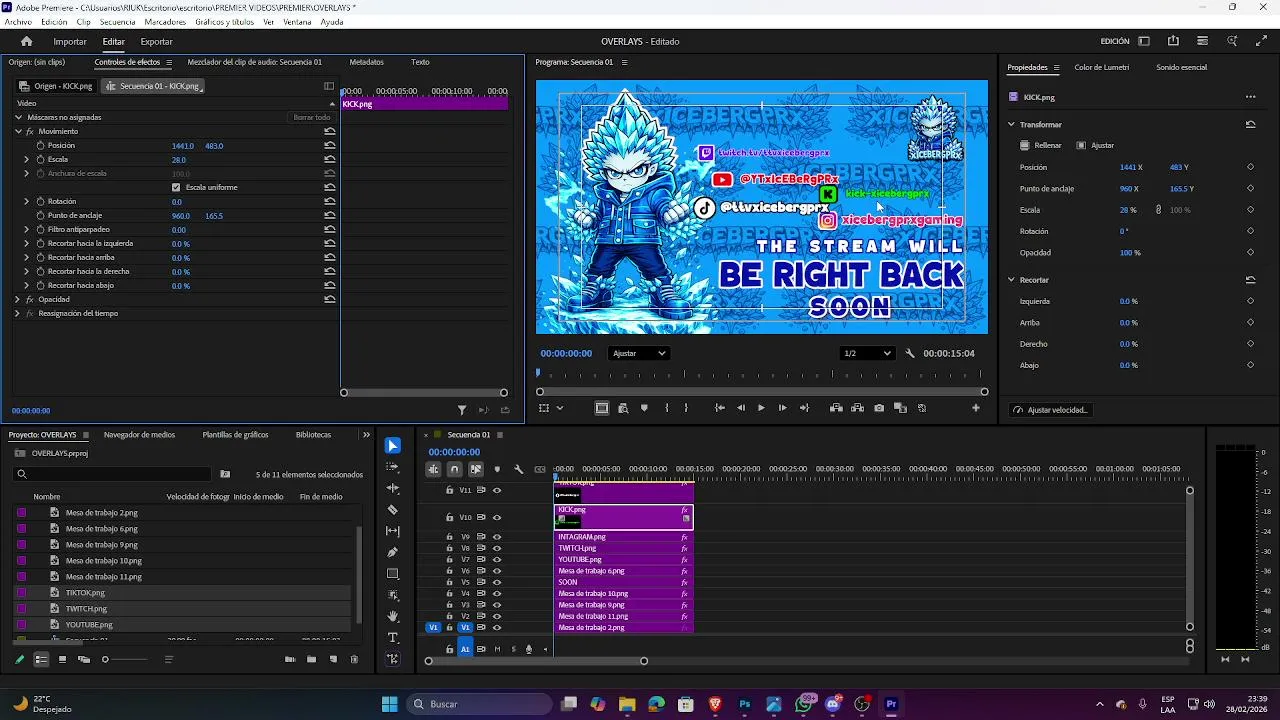
Task: Select KICK.png clip on track V10
Action: pos(623,517)
